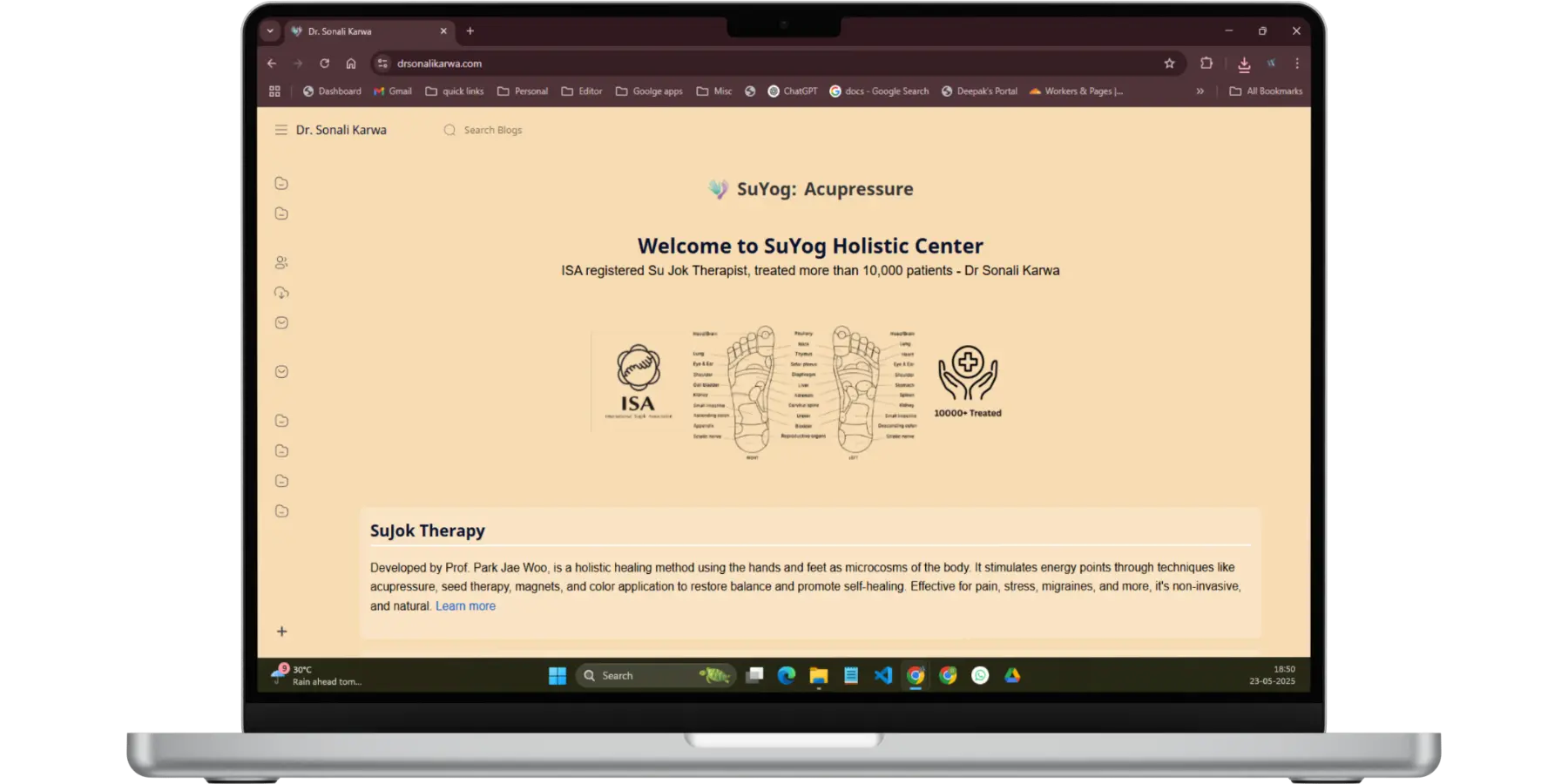This screenshot has width=1568, height=784.
Task: Open the Misc bookmarks folder
Action: click(713, 91)
